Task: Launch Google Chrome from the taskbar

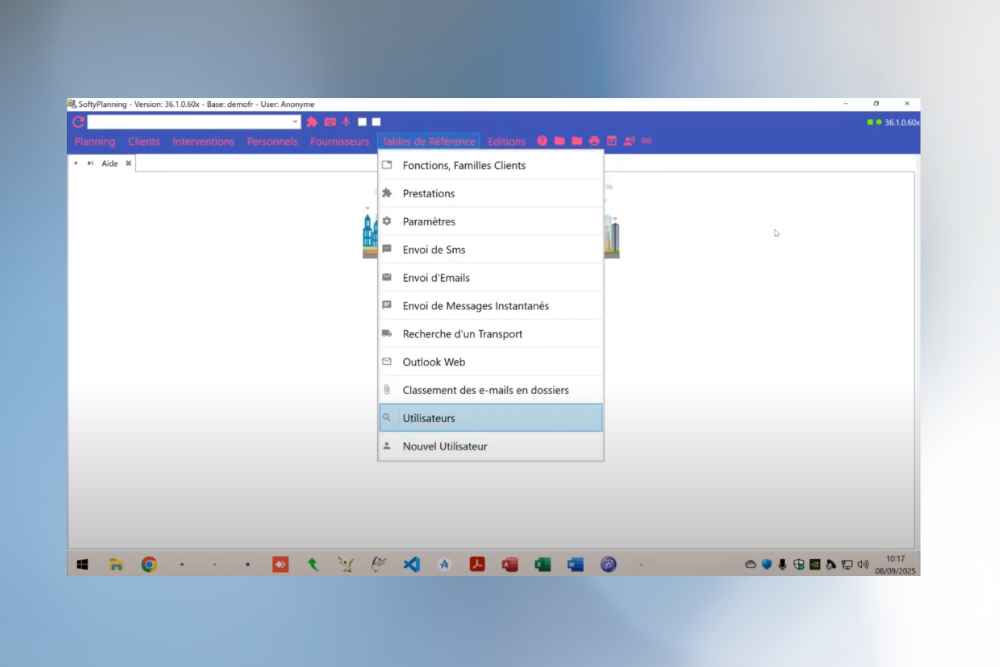Action: coord(148,564)
